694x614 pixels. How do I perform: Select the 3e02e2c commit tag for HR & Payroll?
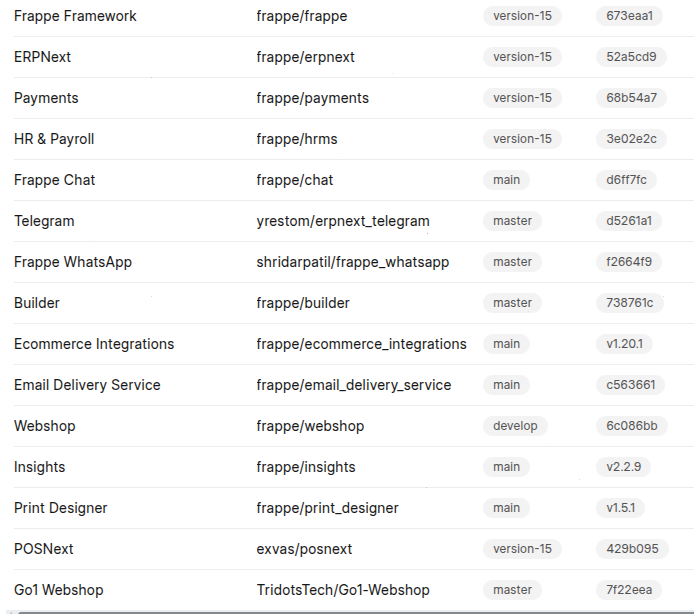[631, 139]
